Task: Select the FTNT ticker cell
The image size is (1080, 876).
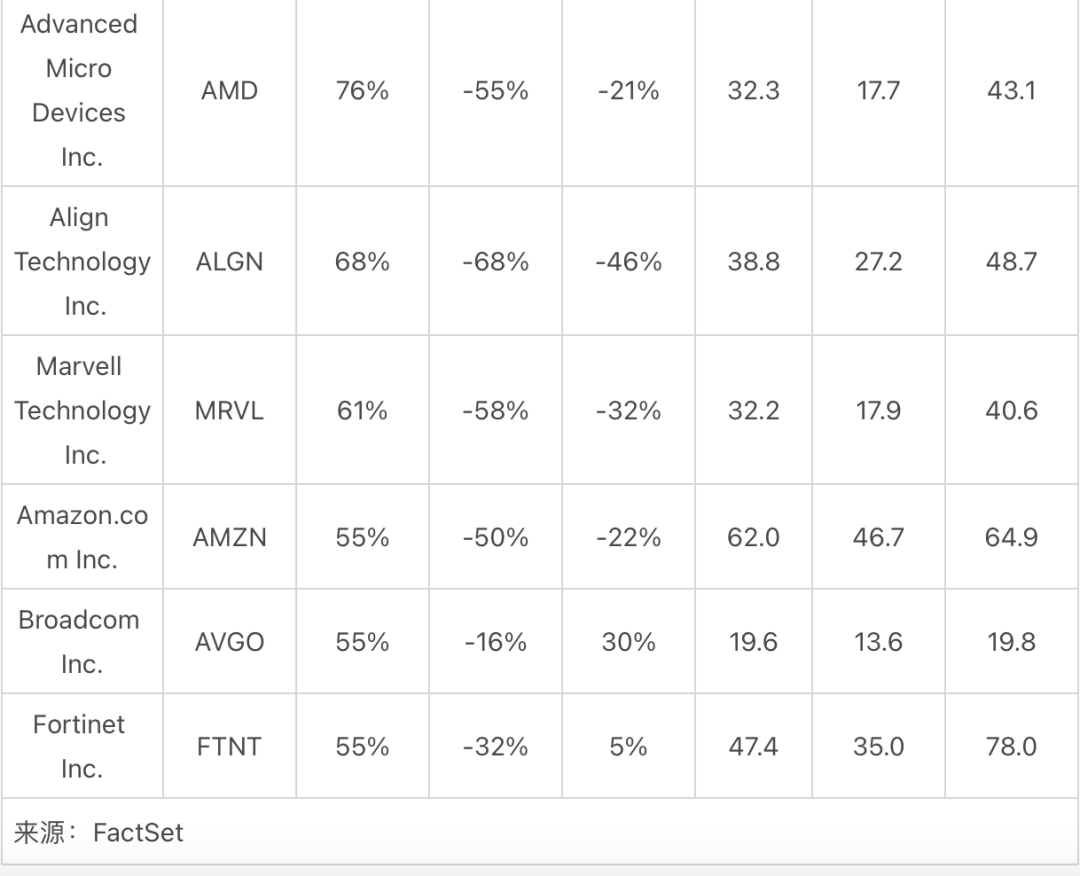Action: (229, 747)
